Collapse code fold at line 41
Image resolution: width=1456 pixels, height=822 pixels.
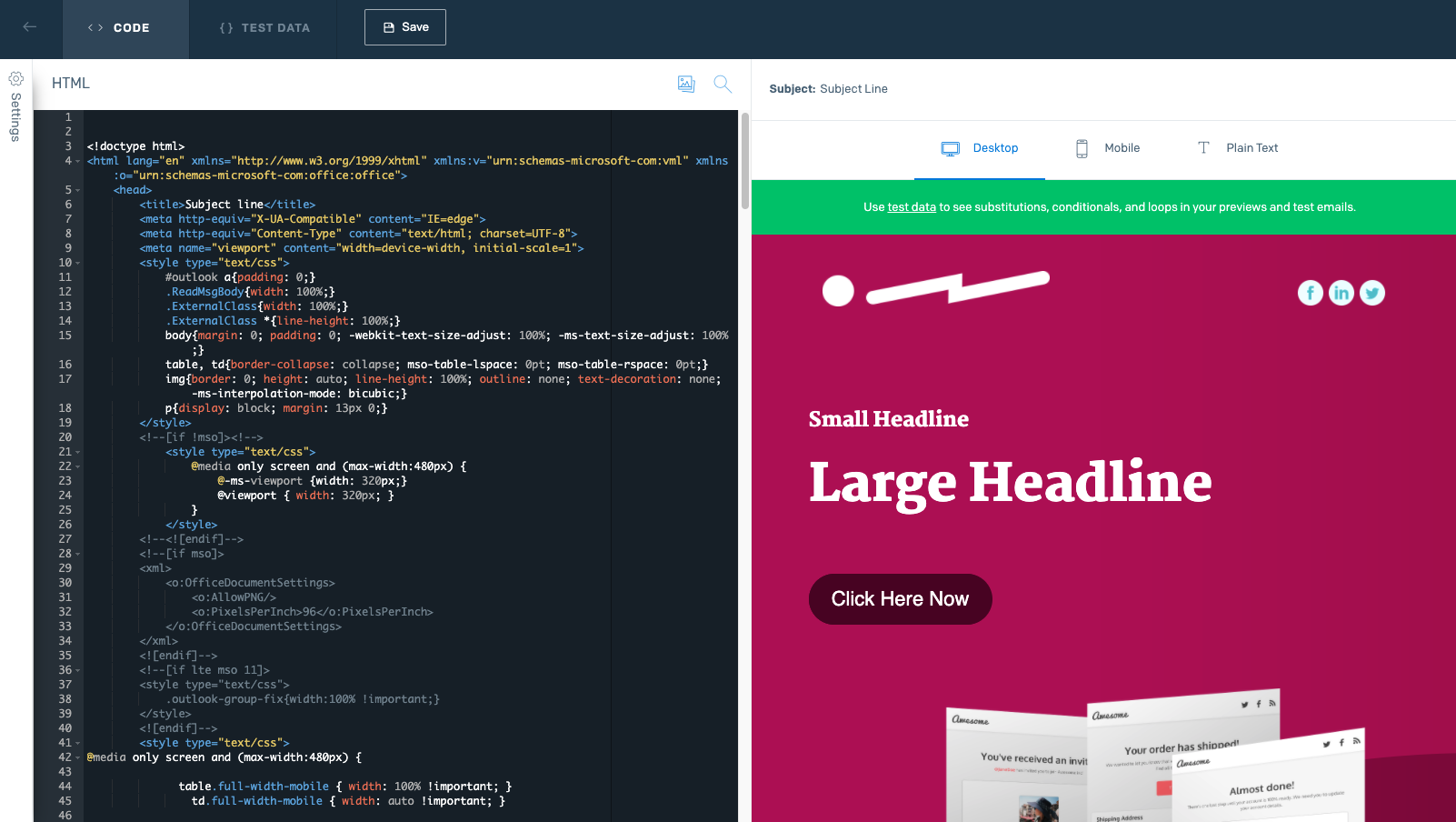click(78, 744)
